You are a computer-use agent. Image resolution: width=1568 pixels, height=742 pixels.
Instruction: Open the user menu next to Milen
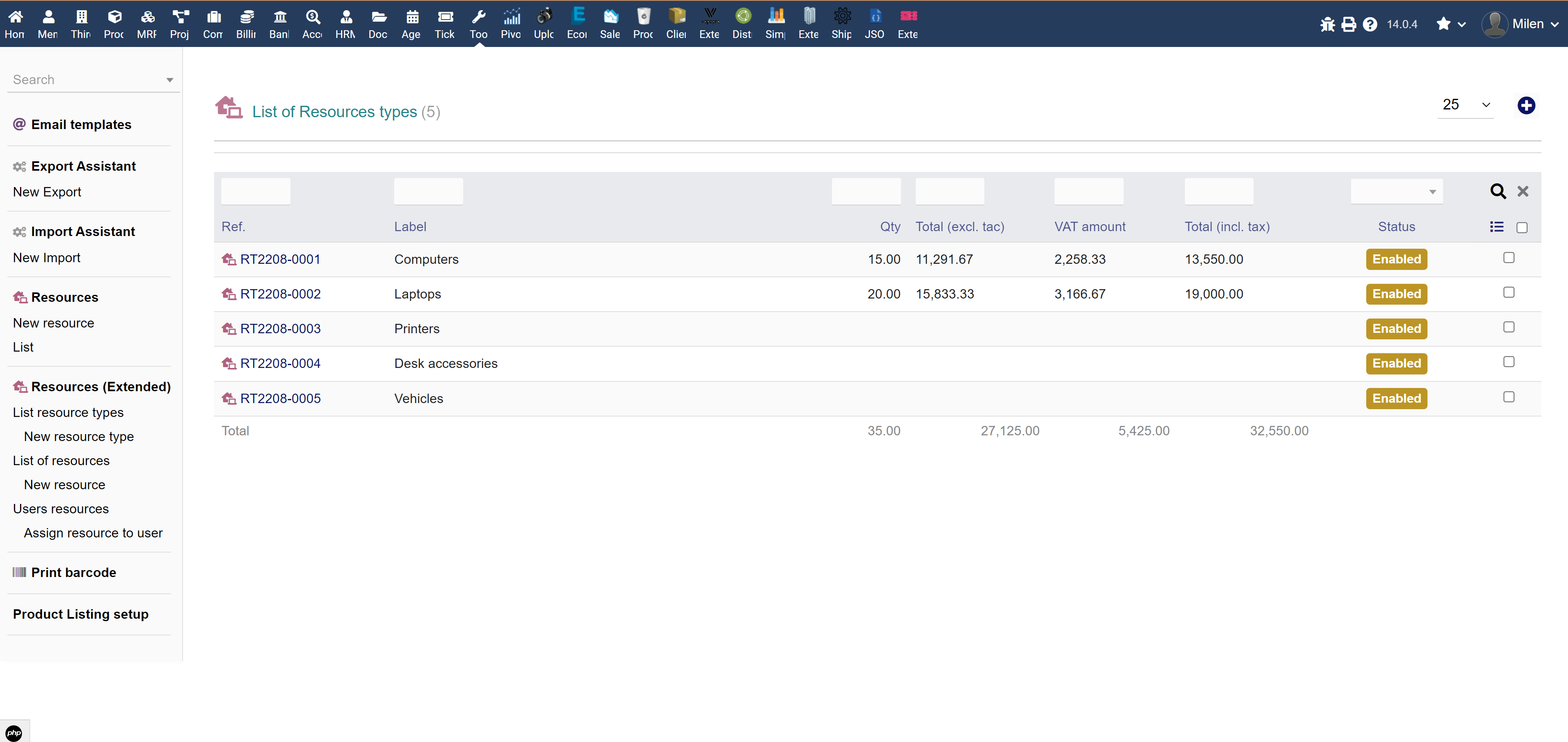(1555, 25)
